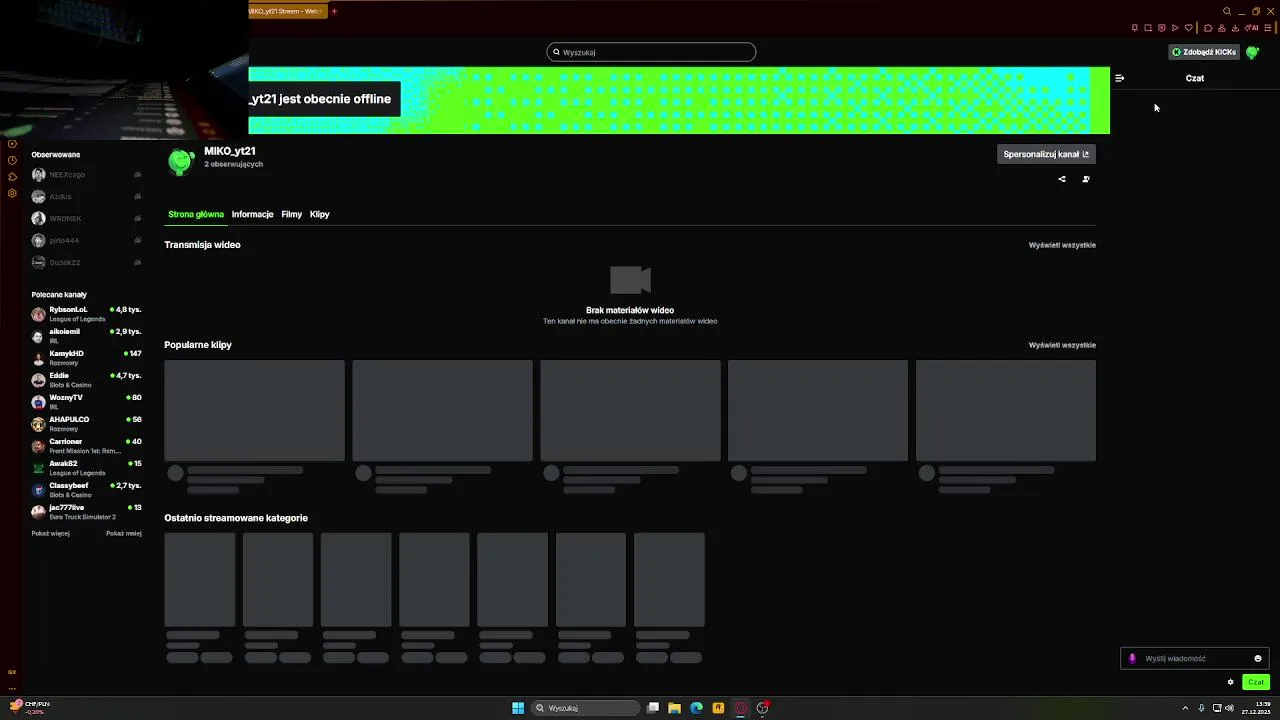Launch Microsoft Edge from the taskbar
1280x720 pixels.
tap(697, 708)
